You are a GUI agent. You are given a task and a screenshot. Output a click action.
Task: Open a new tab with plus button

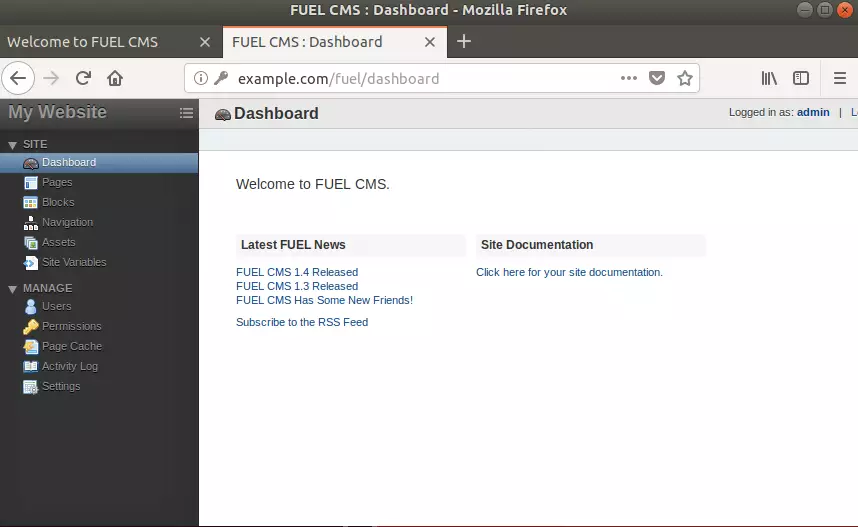click(x=463, y=41)
